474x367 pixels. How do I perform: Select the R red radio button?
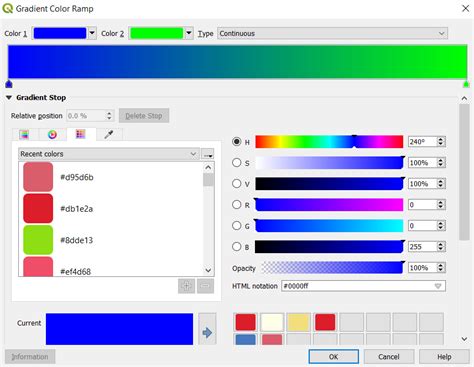tap(236, 205)
